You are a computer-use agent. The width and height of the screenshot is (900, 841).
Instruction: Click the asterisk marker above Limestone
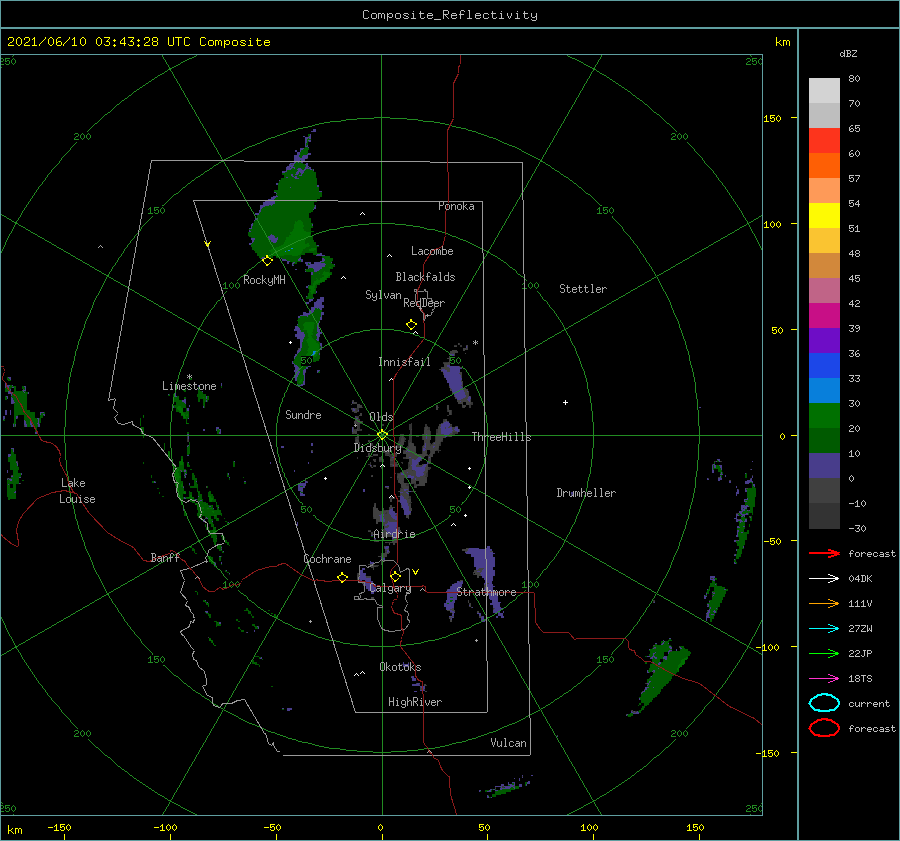click(189, 377)
